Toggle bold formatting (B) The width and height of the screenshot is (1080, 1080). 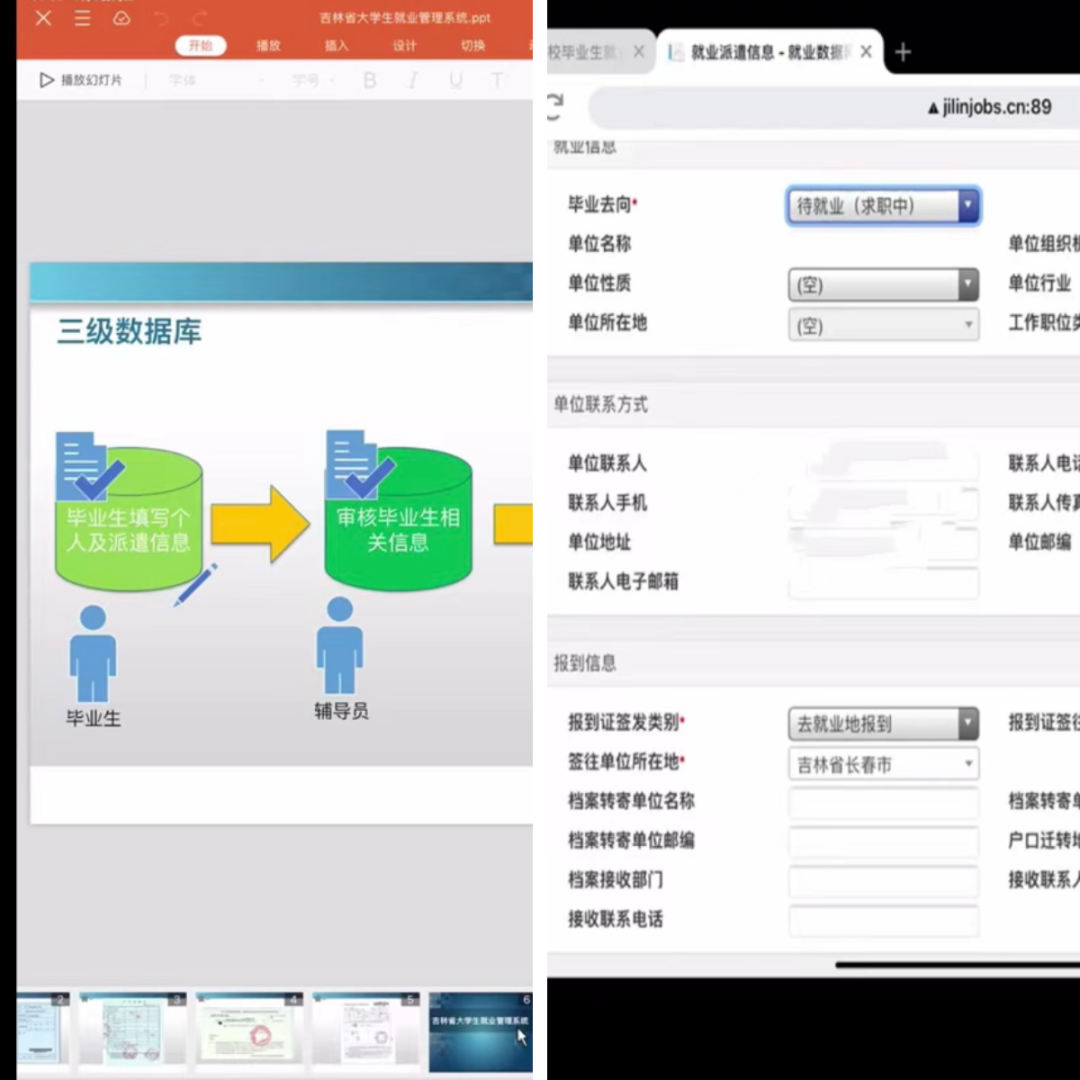click(x=370, y=81)
